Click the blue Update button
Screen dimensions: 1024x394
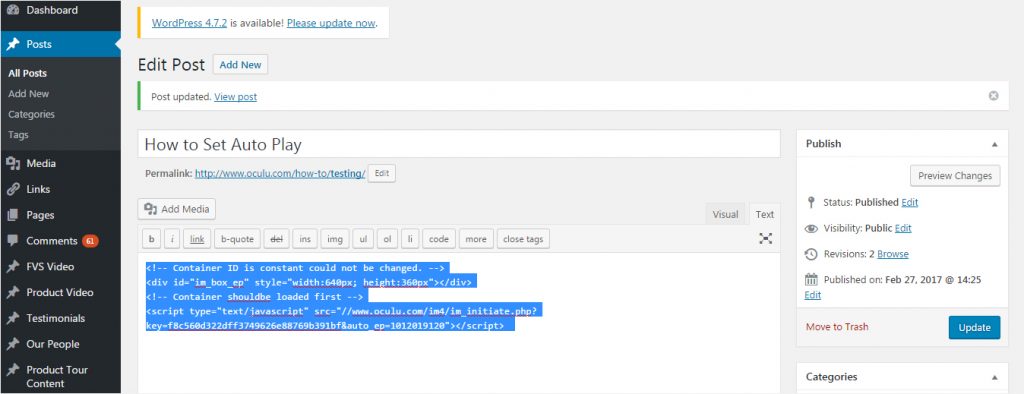[974, 327]
